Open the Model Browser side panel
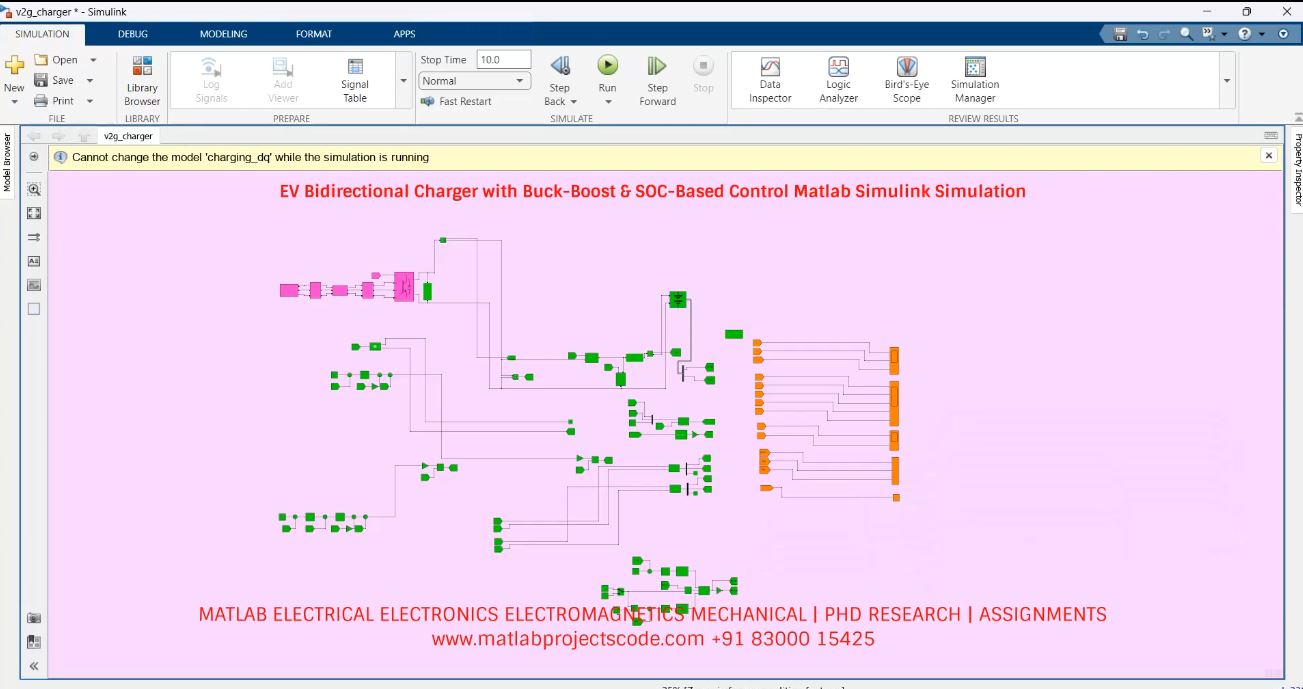 [6, 163]
